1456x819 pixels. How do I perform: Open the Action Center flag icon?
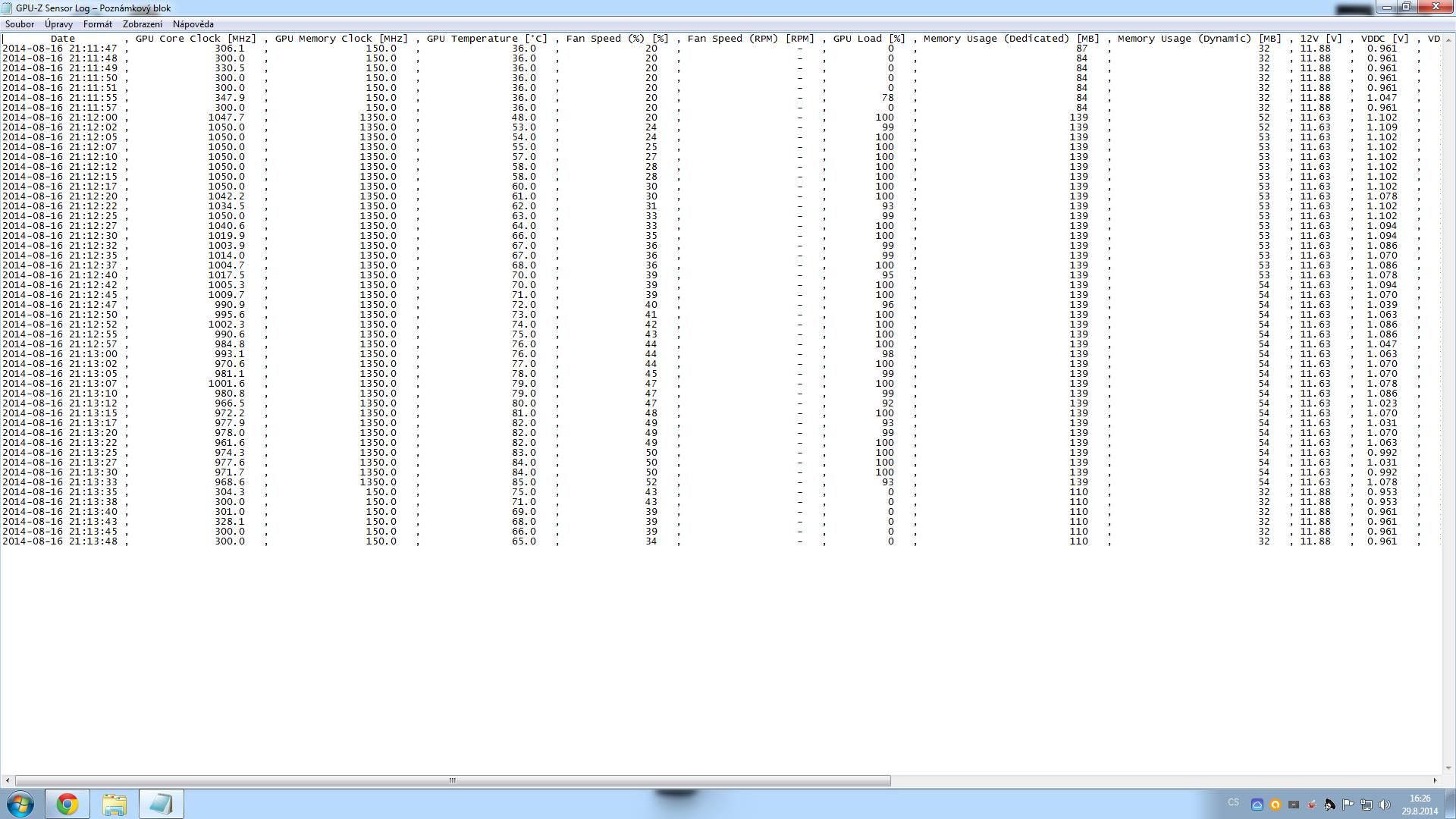tap(1348, 805)
